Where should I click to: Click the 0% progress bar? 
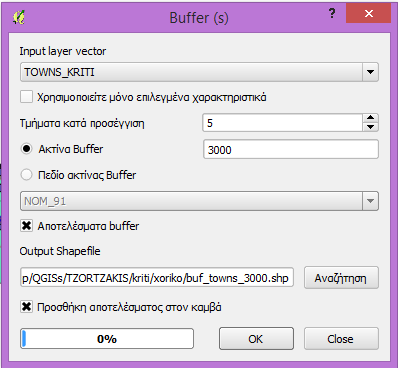point(107,339)
